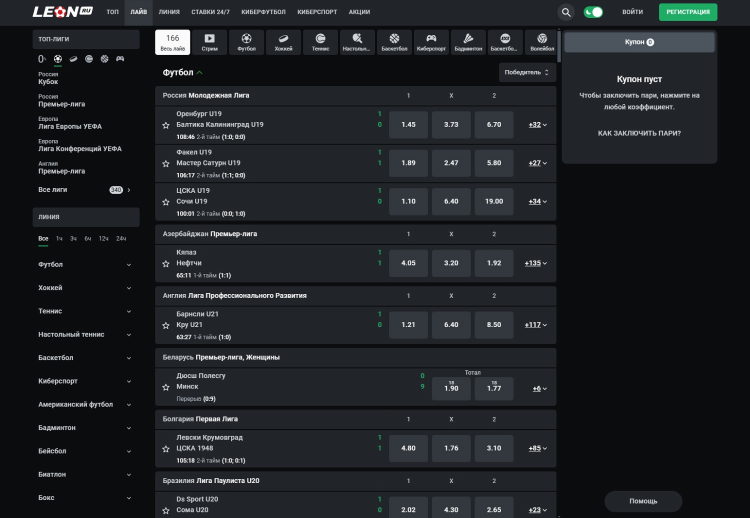Select the Теннис sport filter tile
Image resolution: width=750 pixels, height=518 pixels.
(320, 42)
